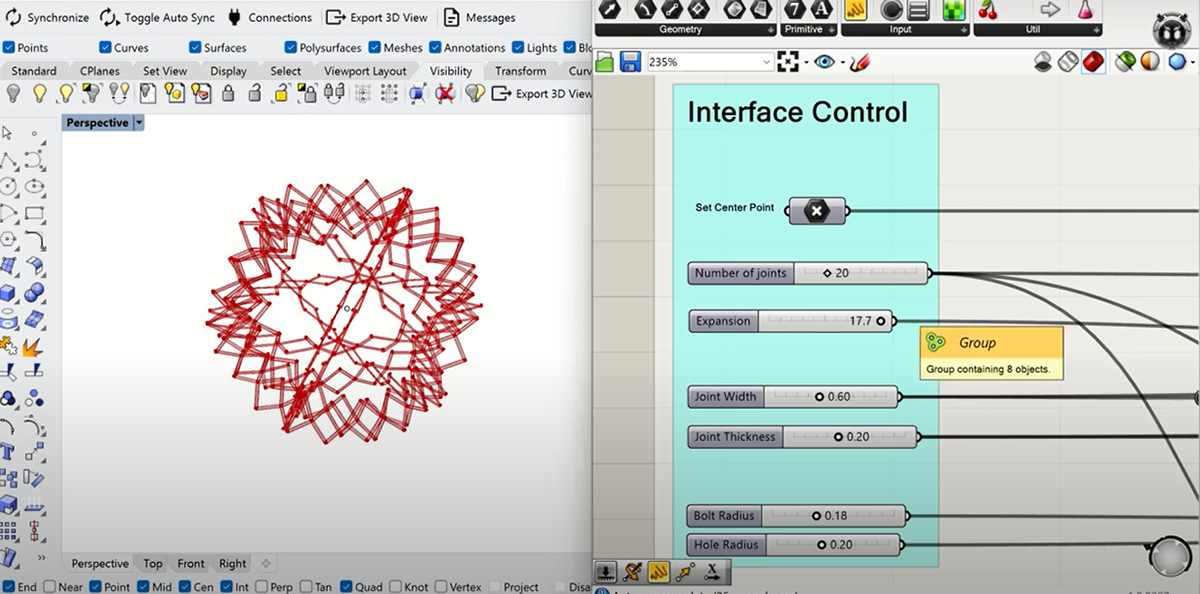This screenshot has width=1200, height=594.
Task: Click the letter A Primitive icon
Action: pos(821,10)
